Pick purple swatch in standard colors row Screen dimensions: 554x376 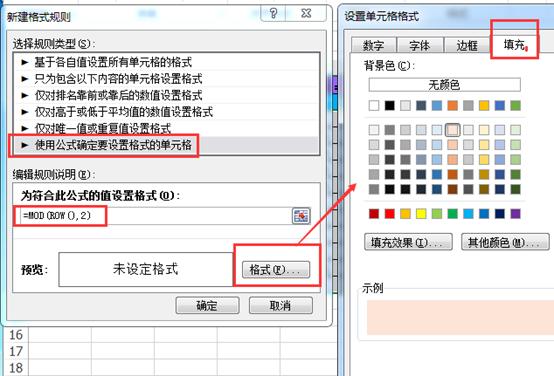click(515, 214)
